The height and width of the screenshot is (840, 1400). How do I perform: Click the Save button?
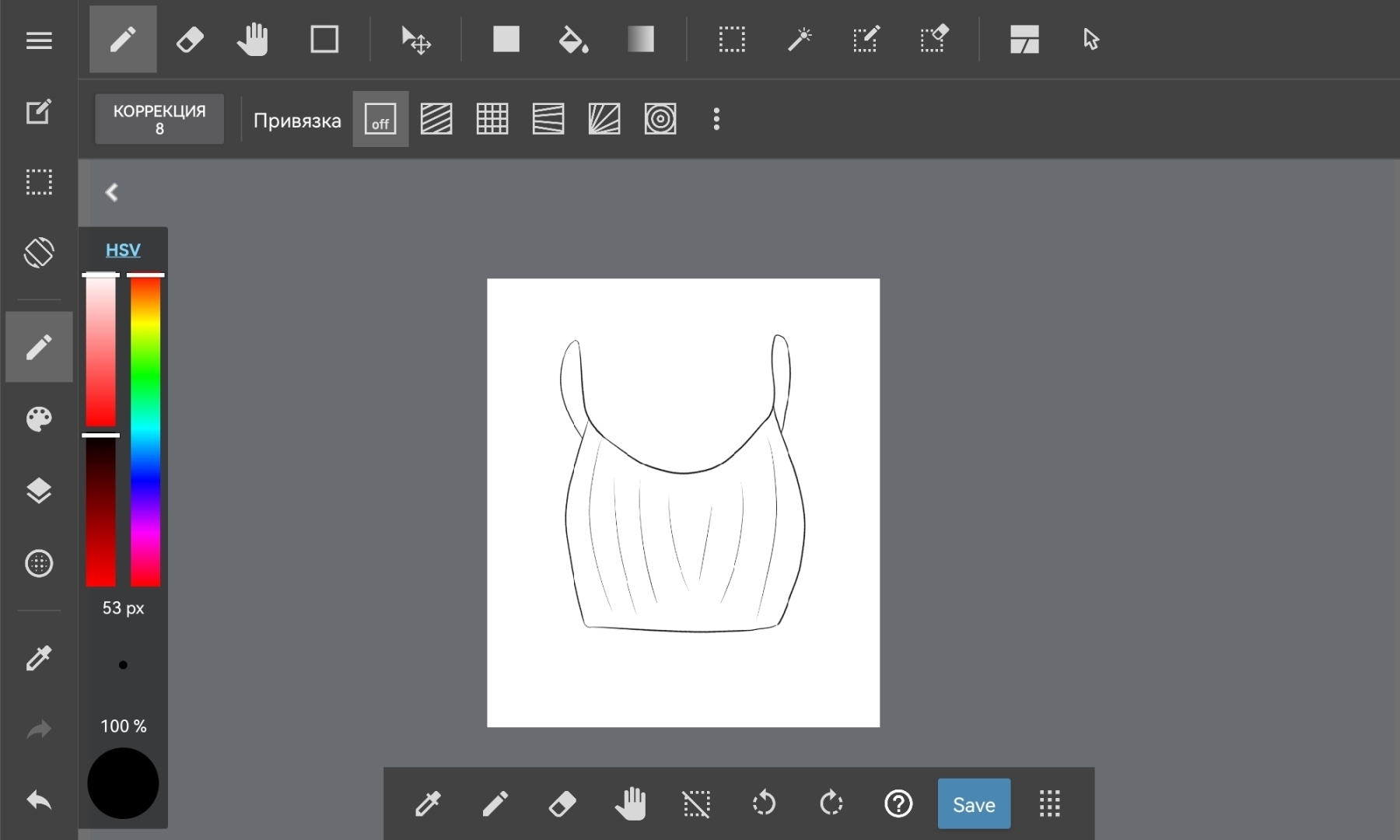pyautogui.click(x=974, y=803)
